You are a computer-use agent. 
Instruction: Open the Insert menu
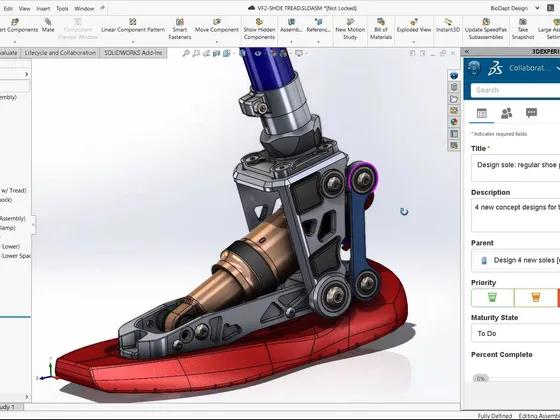pyautogui.click(x=43, y=9)
